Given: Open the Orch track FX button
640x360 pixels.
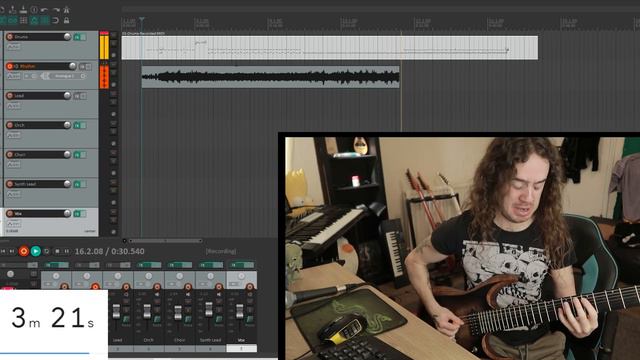Looking at the screenshot, I should 77,125.
